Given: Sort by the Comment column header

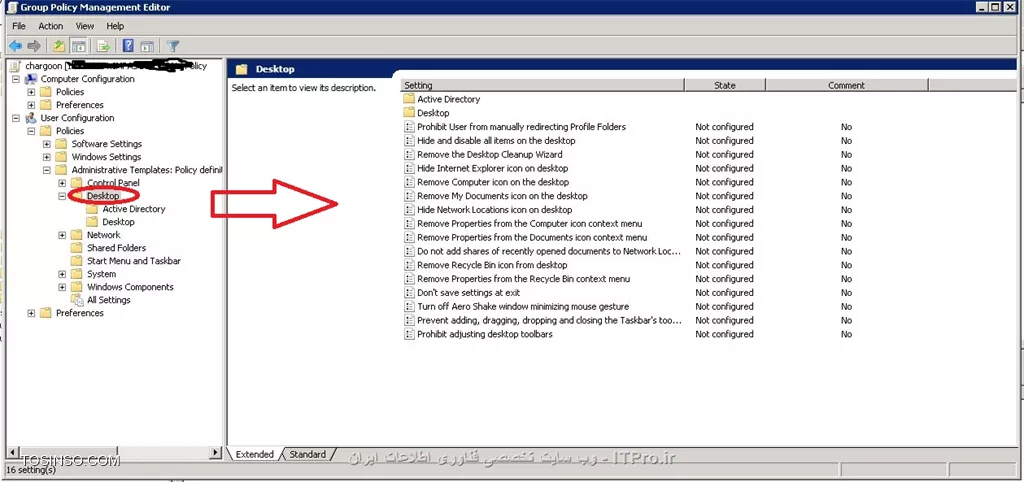Looking at the screenshot, I should pyautogui.click(x=846, y=85).
